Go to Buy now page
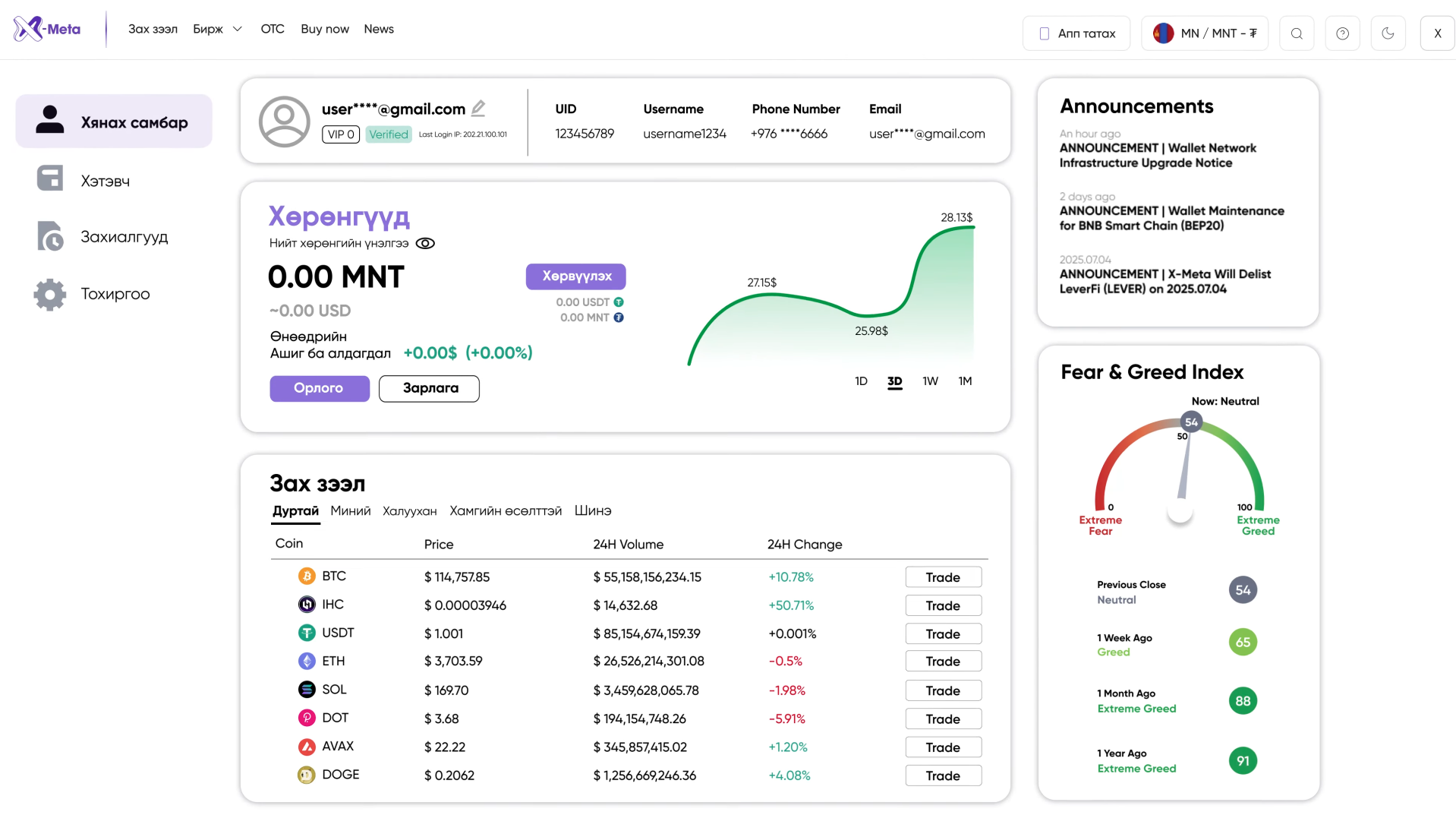This screenshot has height=815, width=1456. 325,29
